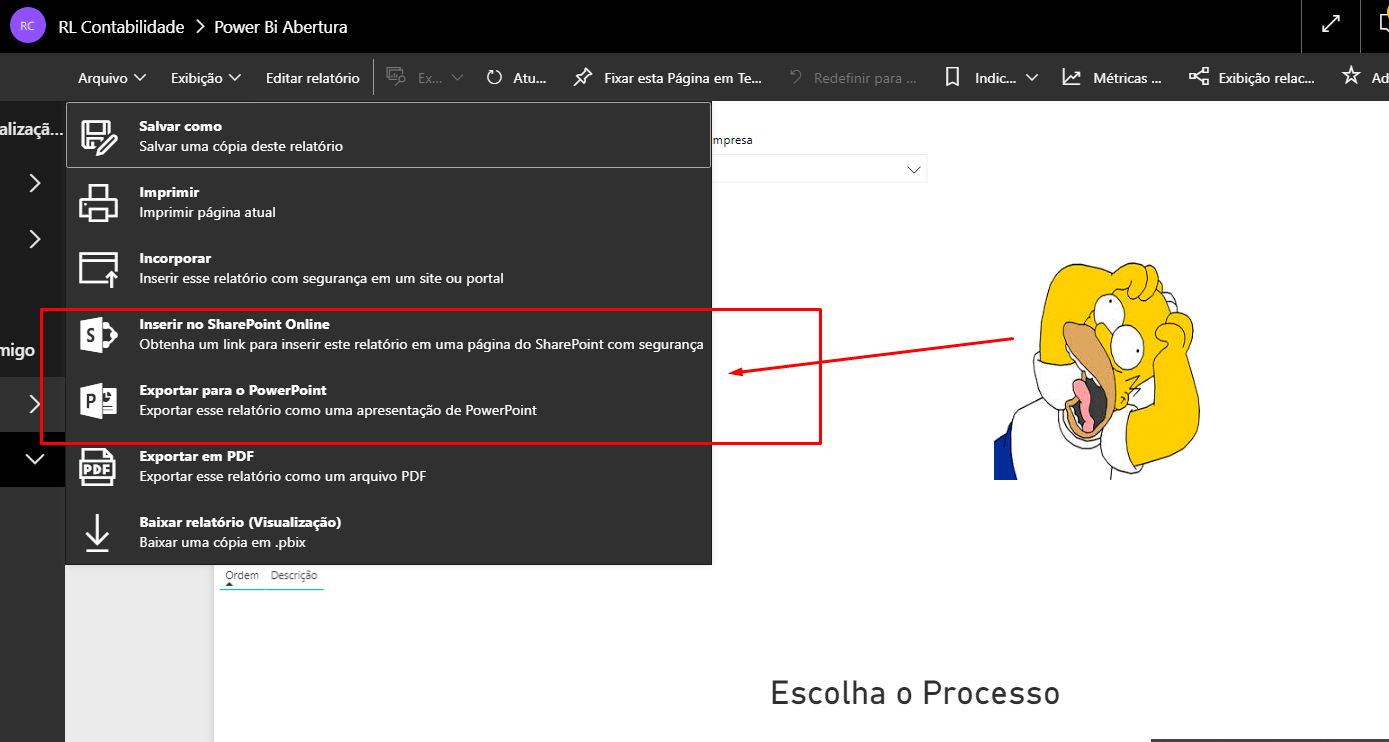This screenshot has width=1389, height=742.
Task: Open the Empresa dropdown list
Action: click(912, 168)
